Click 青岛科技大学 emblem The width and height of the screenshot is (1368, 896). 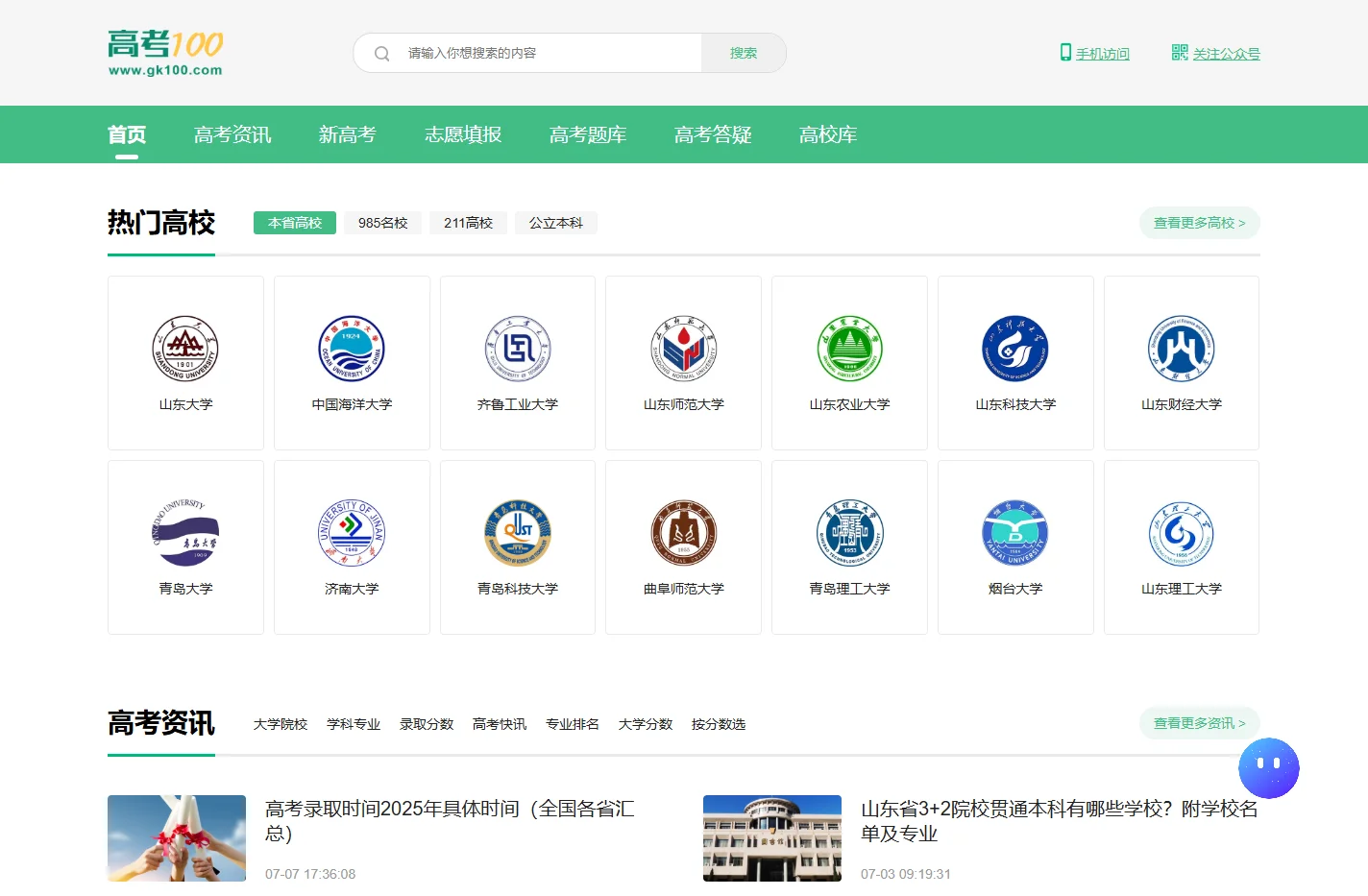coord(518,533)
